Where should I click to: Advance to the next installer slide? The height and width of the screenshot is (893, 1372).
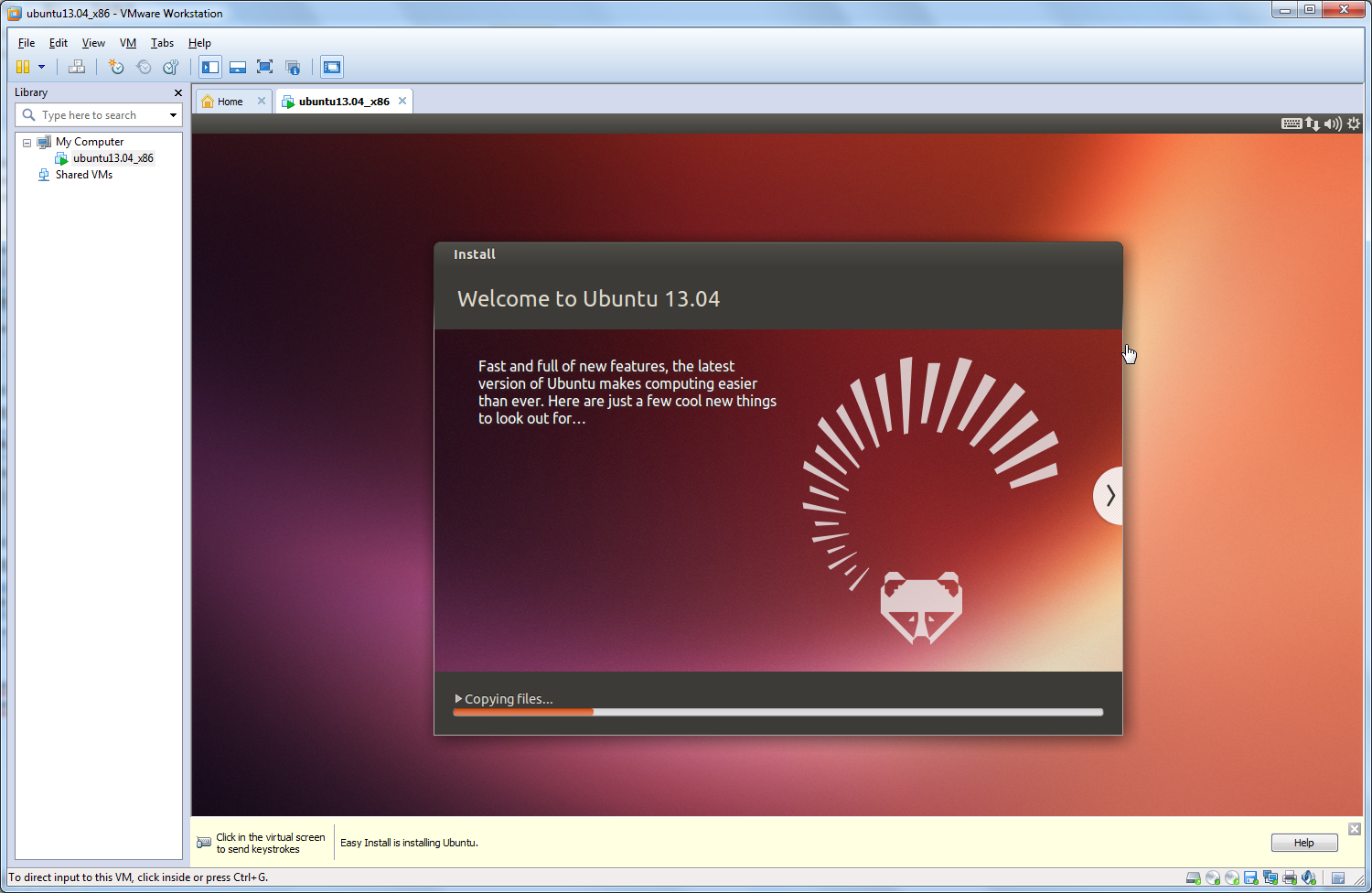coord(1109,496)
